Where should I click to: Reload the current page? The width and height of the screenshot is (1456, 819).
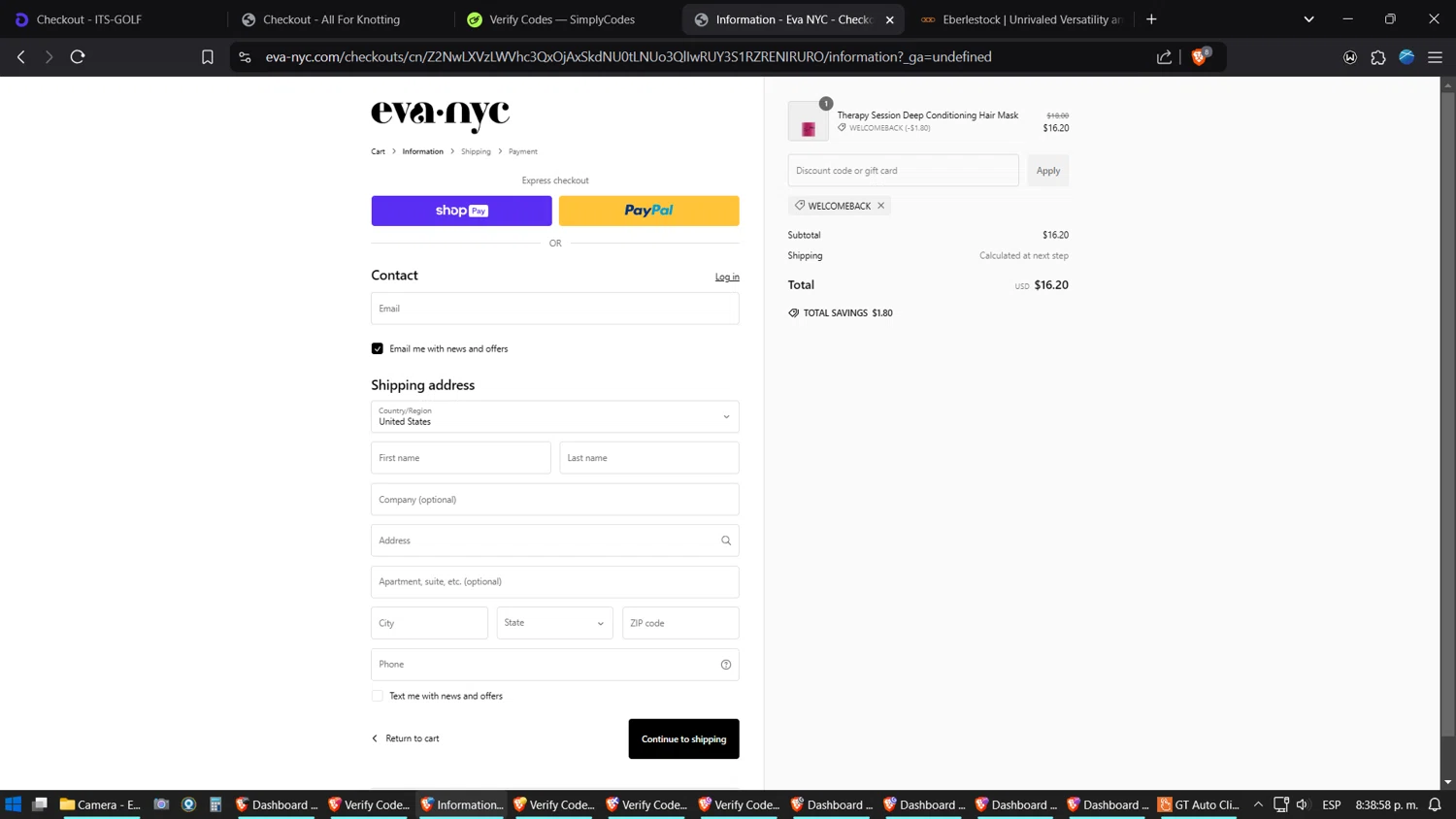click(78, 57)
